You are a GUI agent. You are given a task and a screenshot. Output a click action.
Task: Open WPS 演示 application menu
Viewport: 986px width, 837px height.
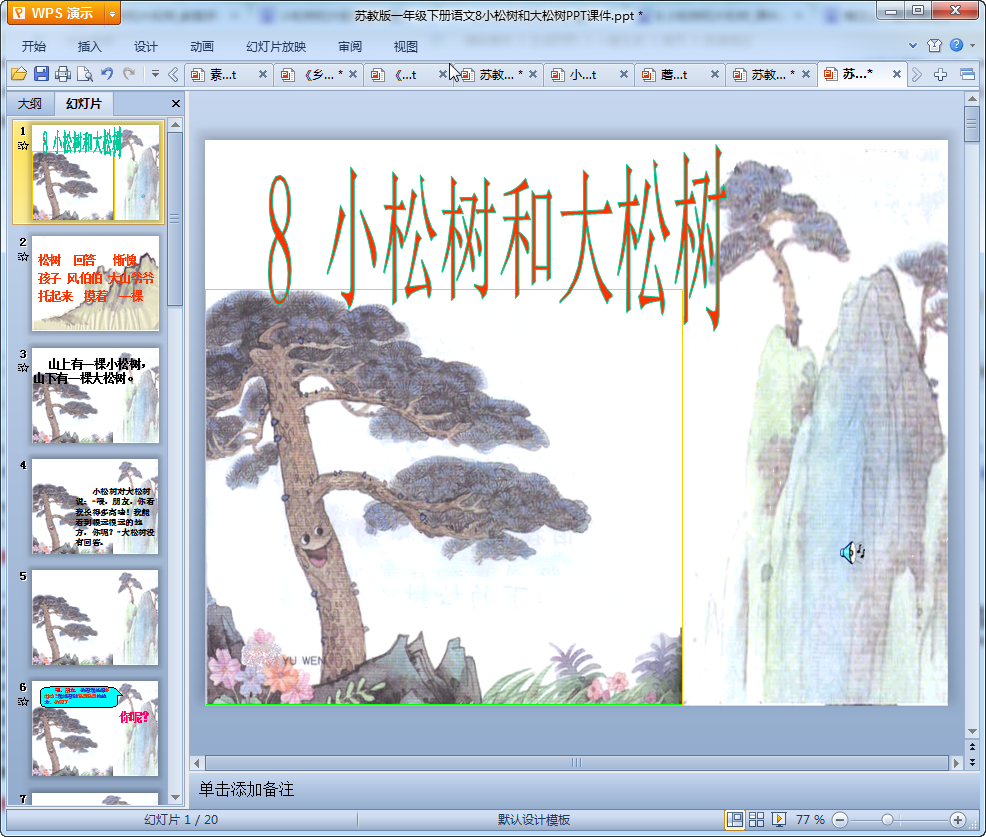[x=55, y=13]
